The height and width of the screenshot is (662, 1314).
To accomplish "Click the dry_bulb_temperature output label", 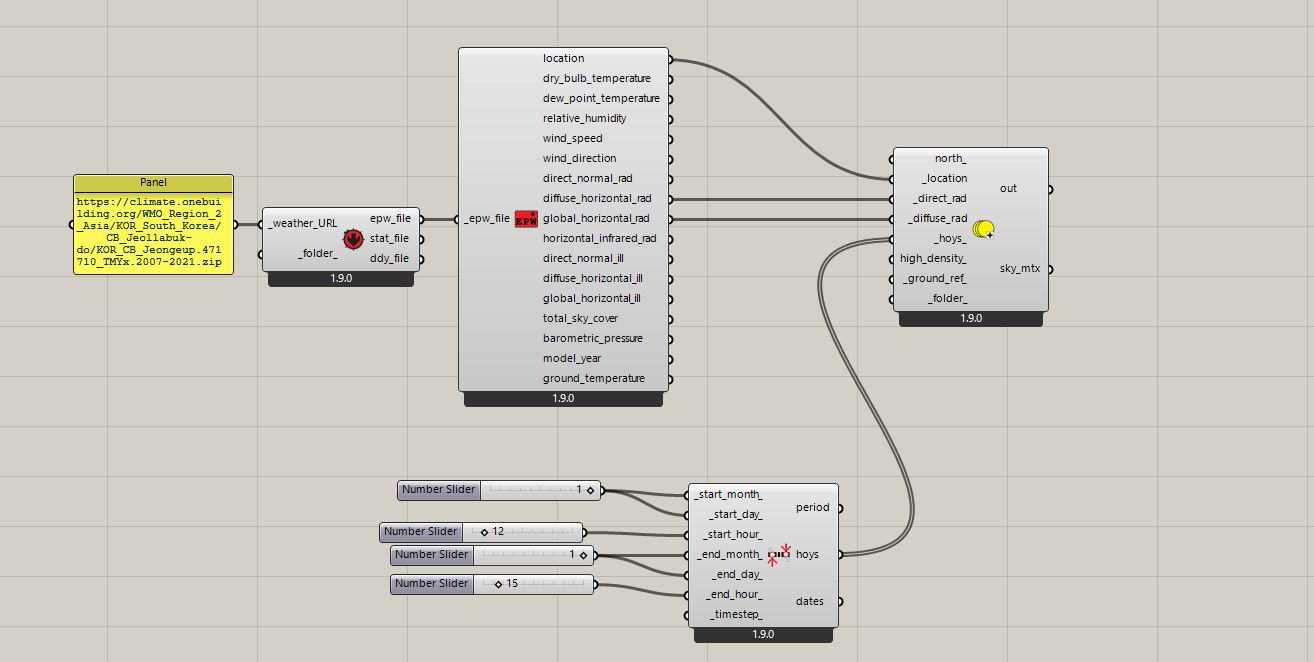I will [596, 78].
